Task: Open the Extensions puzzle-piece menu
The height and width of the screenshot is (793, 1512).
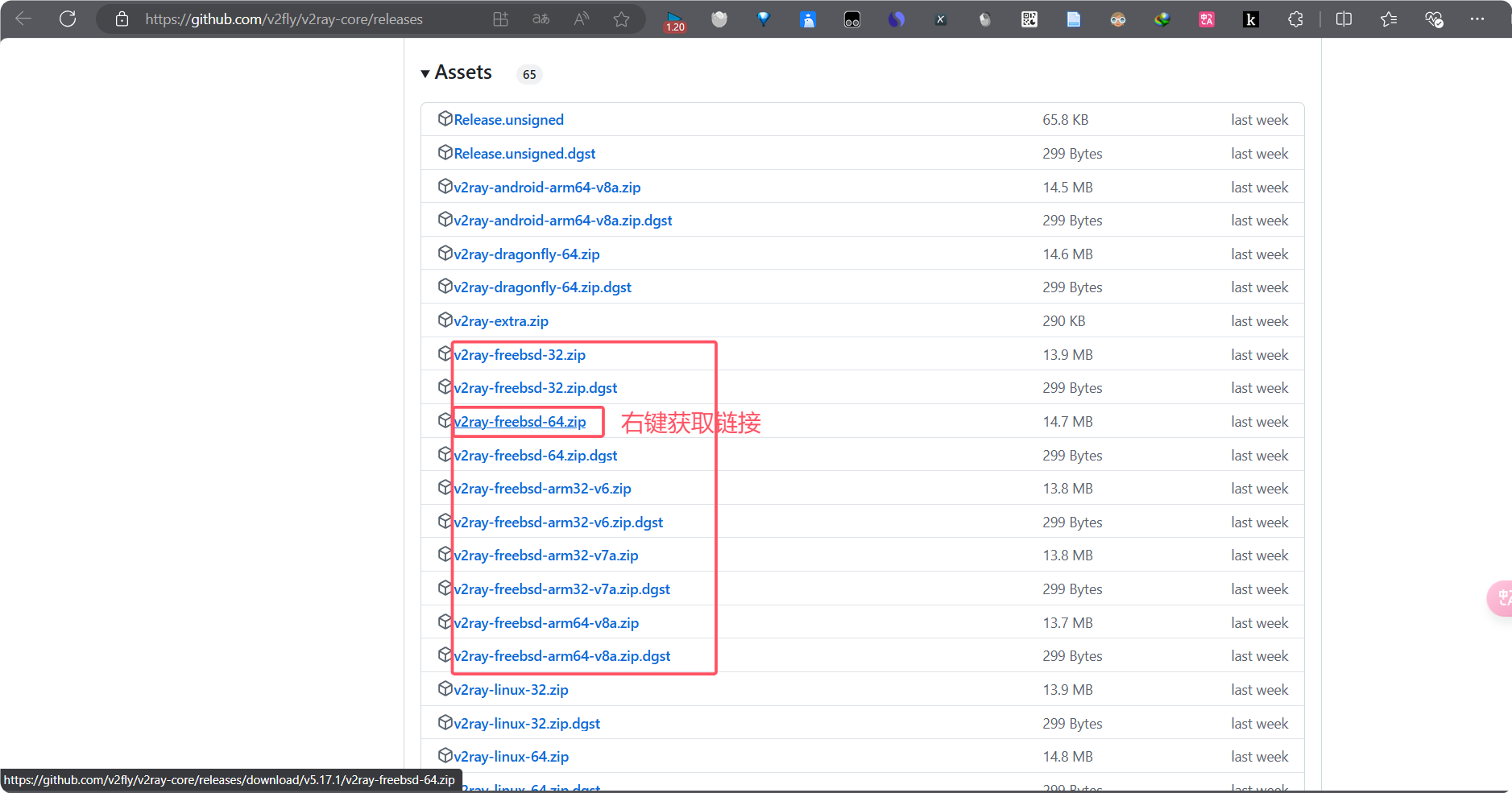Action: pos(1295,19)
